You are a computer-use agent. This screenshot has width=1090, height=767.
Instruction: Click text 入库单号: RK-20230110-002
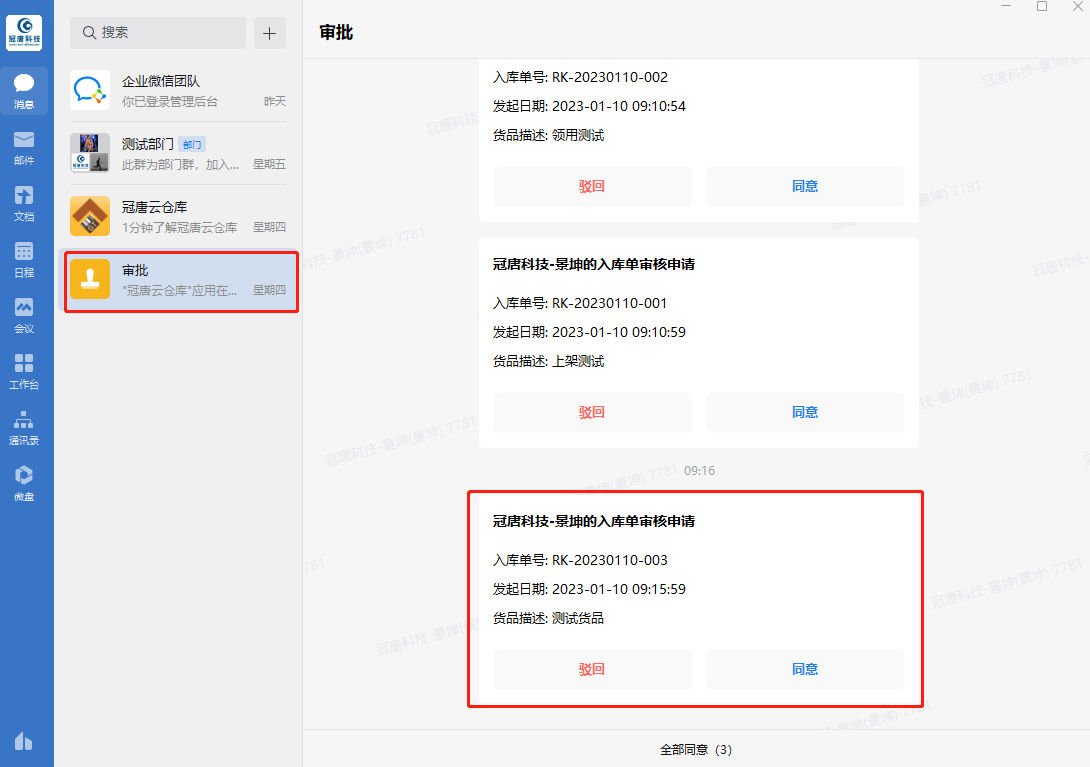pos(580,77)
